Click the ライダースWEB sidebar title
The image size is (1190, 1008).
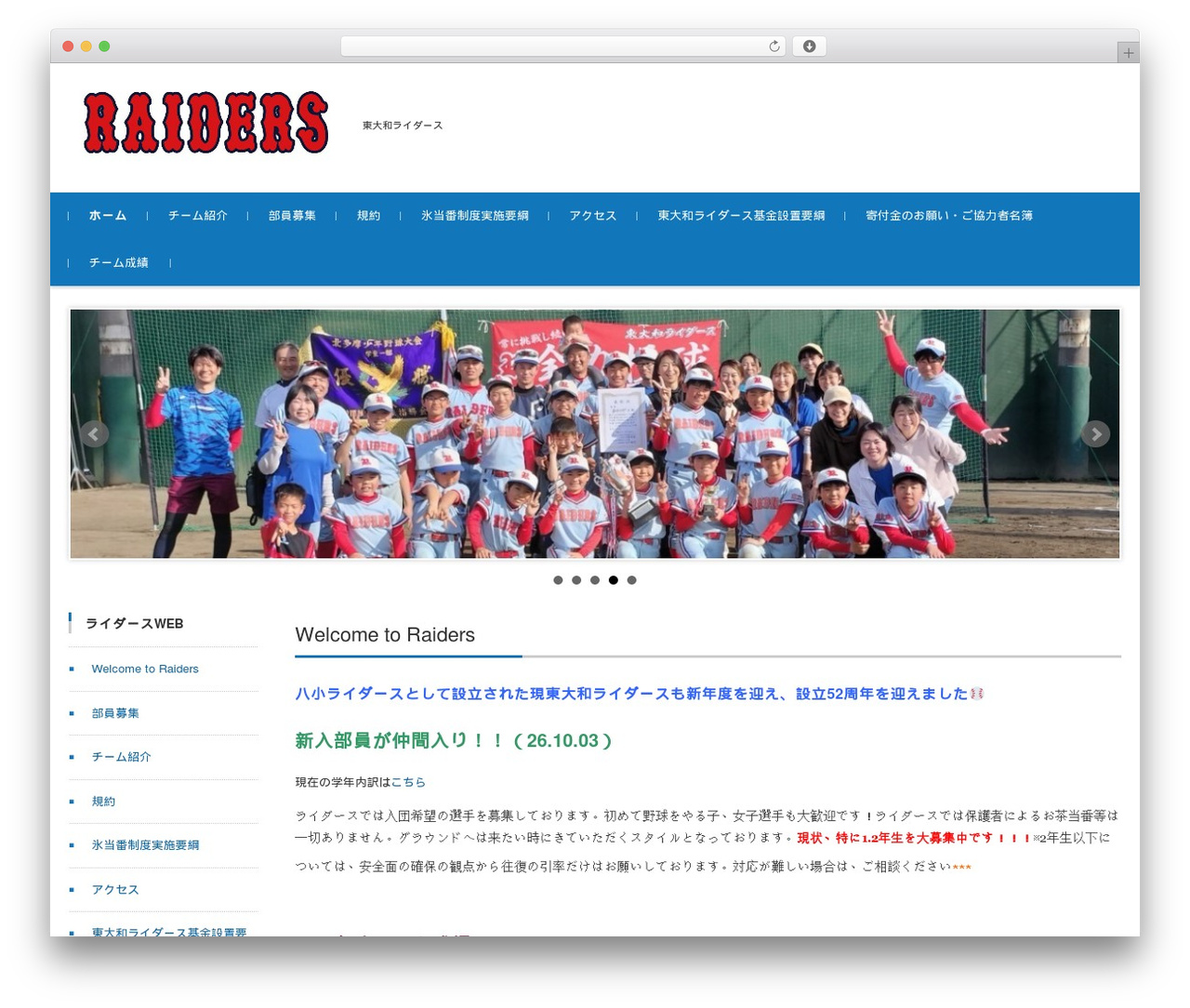134,624
